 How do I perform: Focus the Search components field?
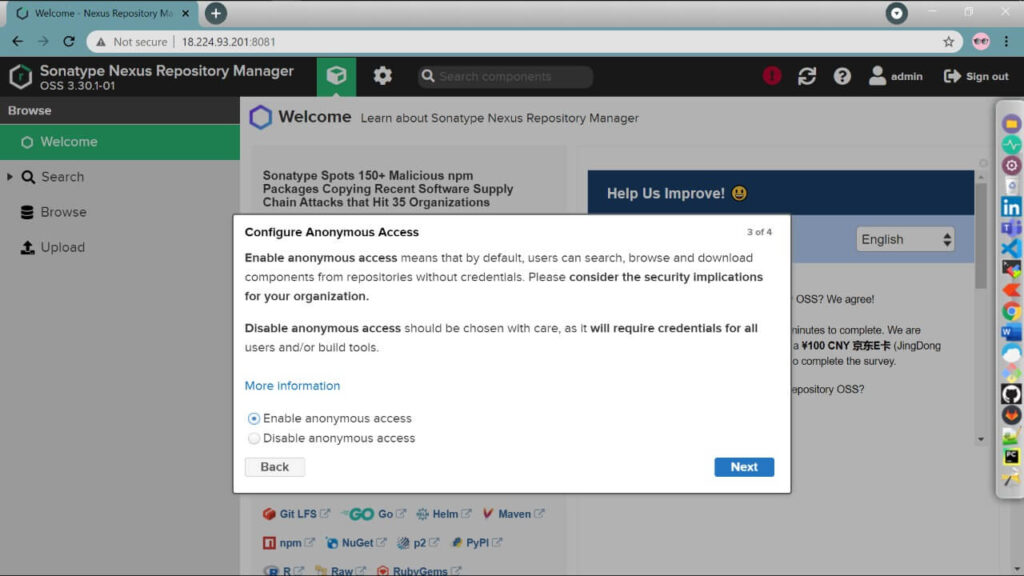tap(506, 76)
